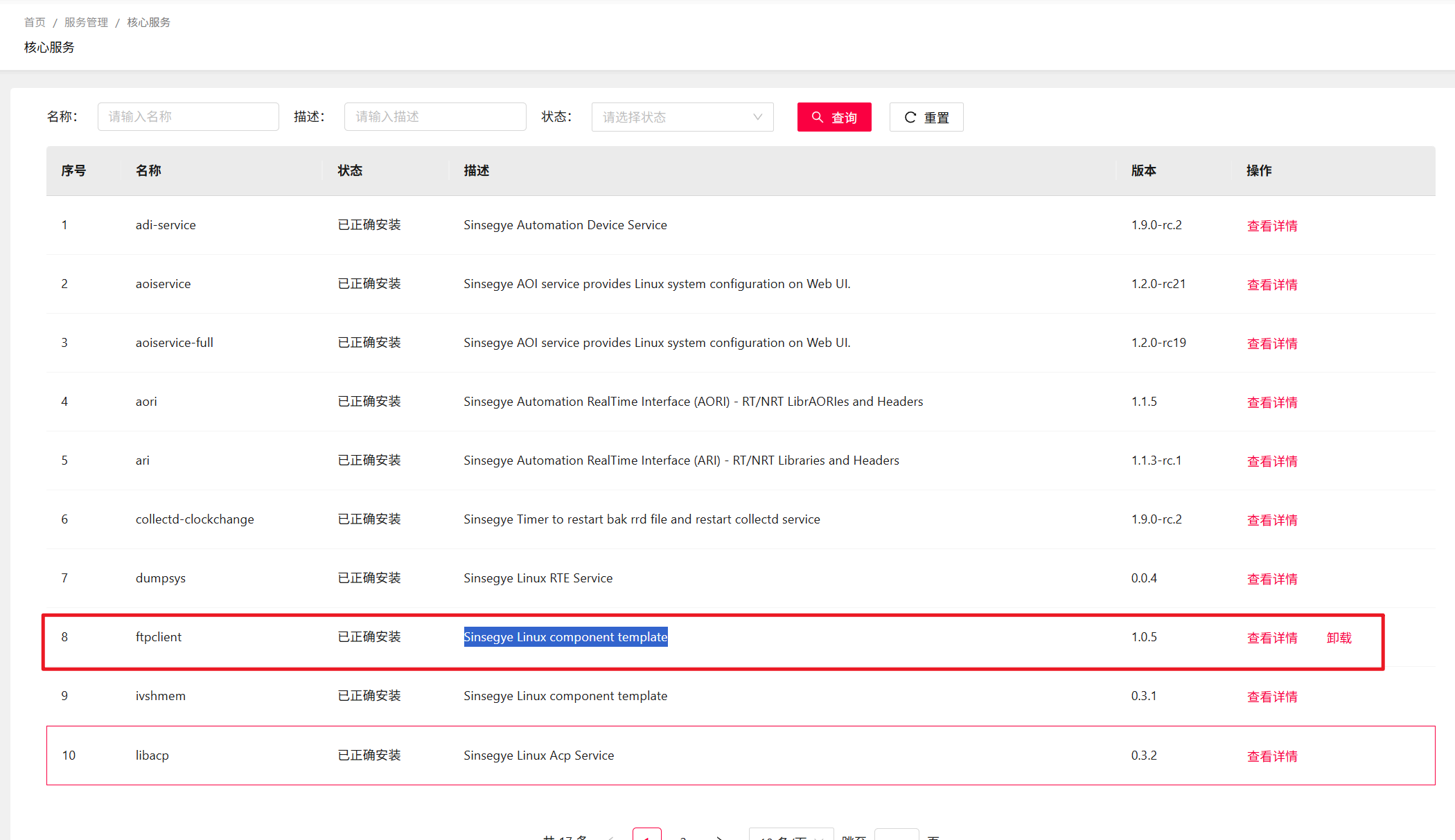
Task: View details for adi-service
Action: [1272, 226]
